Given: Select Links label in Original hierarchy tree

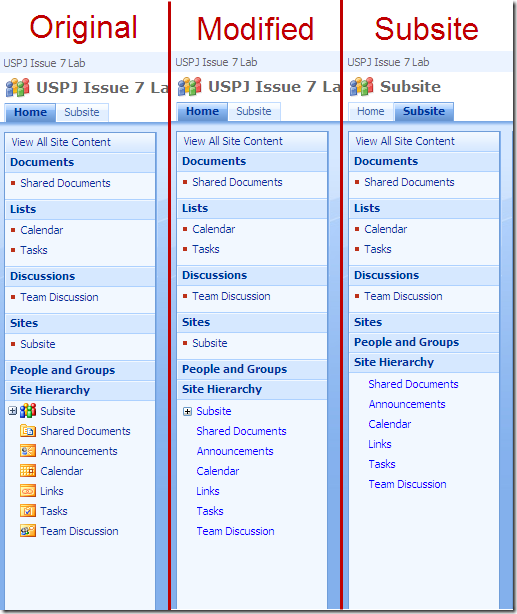Looking at the screenshot, I should (x=52, y=491).
